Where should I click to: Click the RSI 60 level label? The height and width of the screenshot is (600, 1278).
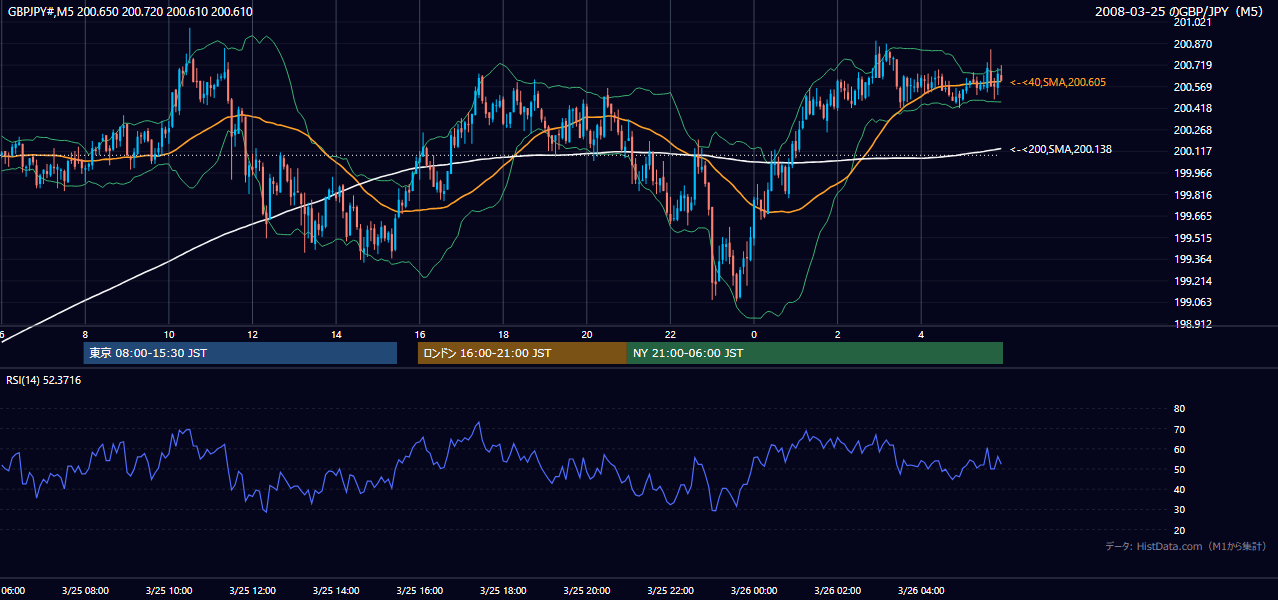[x=1179, y=449]
